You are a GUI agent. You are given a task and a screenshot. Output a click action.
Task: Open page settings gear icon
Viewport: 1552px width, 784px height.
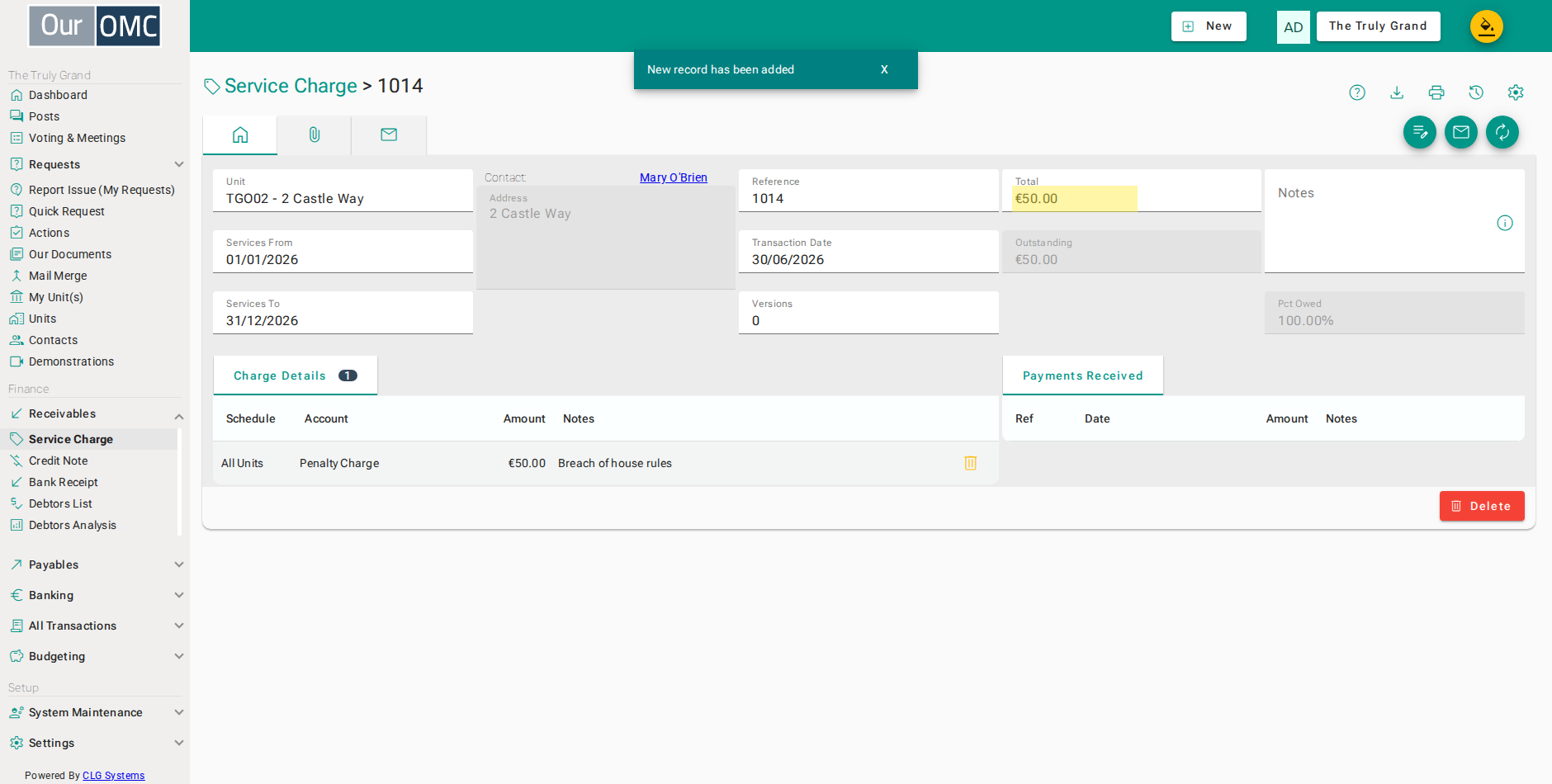coord(1516,92)
